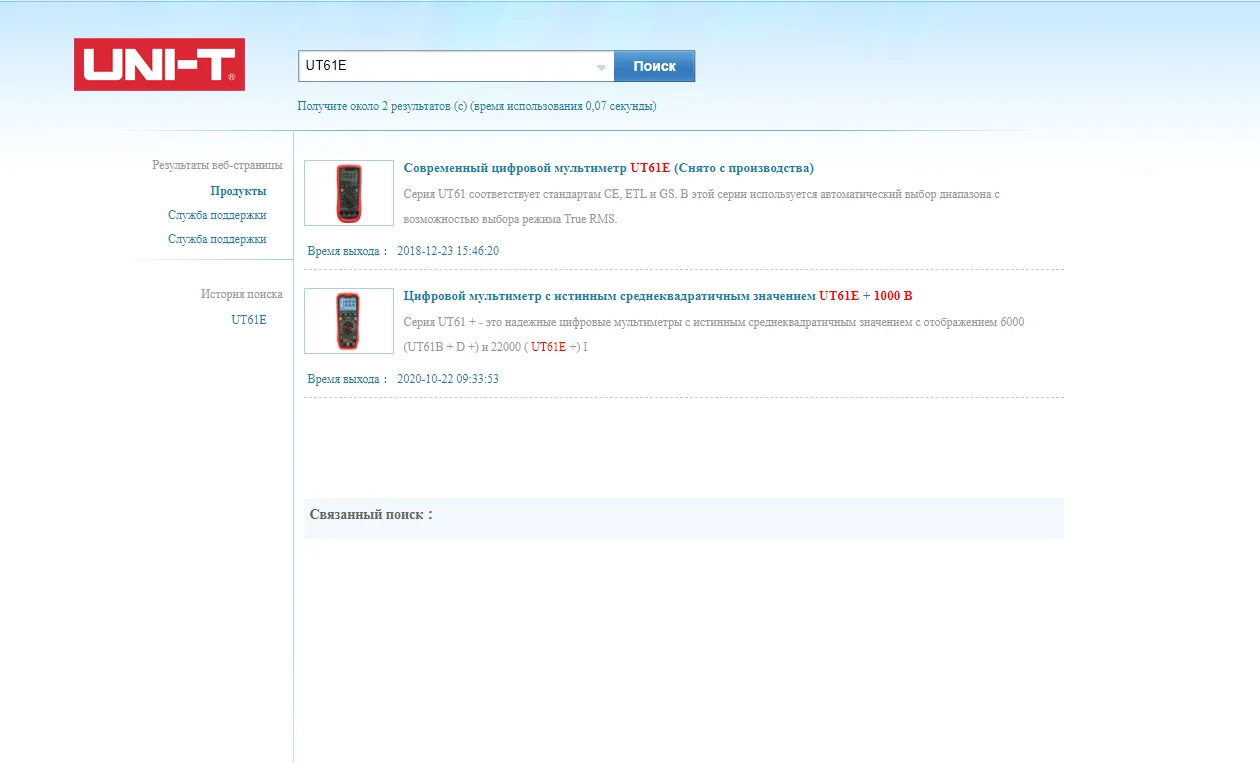Select the second Служба поддержки filter
Viewport: 1260px width, 763px height.
(217, 239)
